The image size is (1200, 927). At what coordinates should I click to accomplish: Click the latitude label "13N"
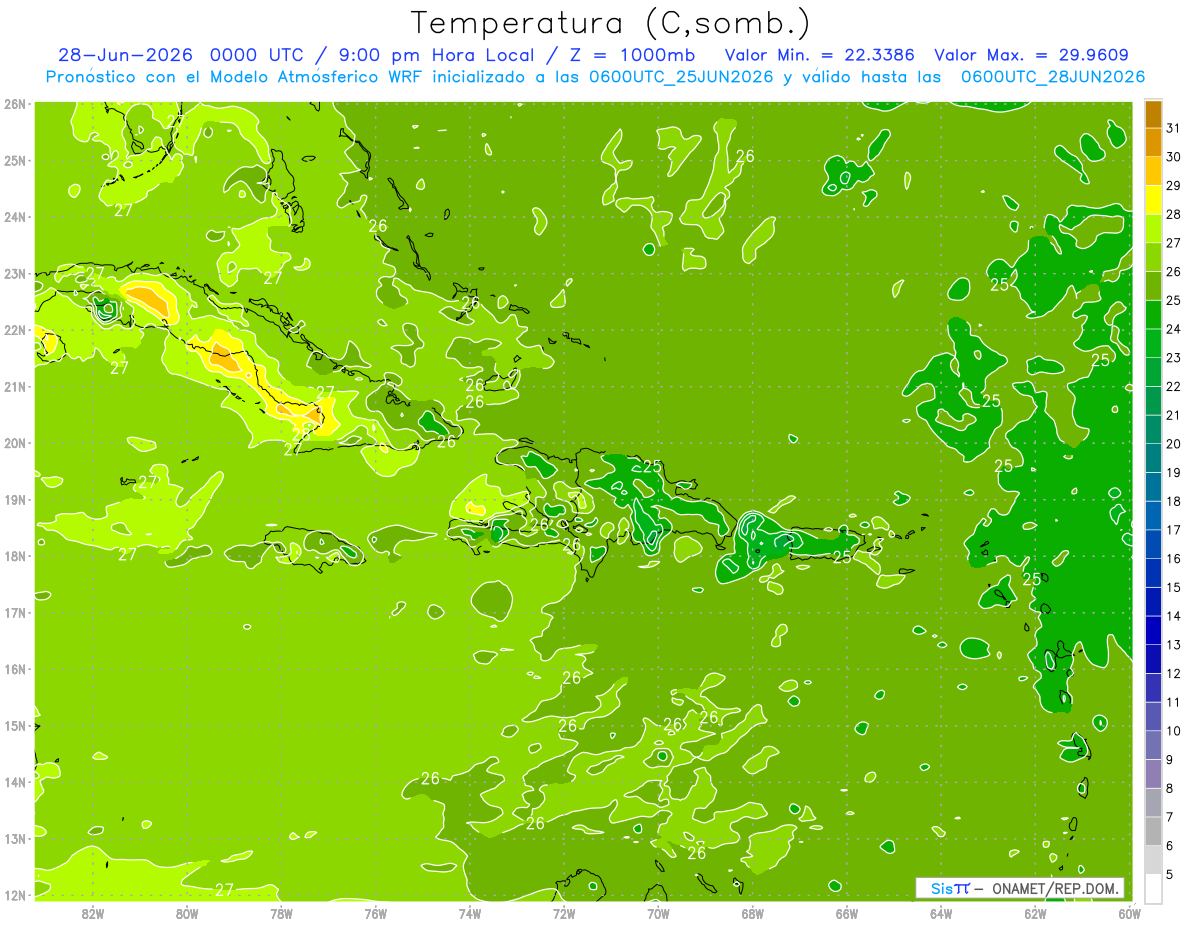15,838
